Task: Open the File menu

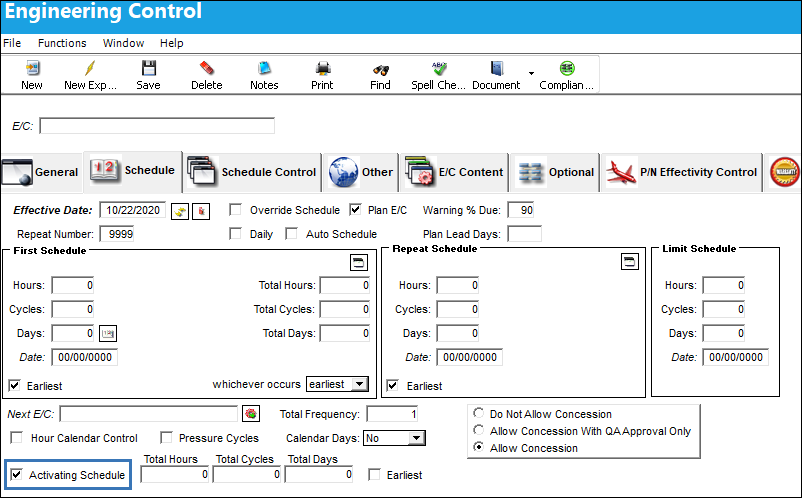Action: point(12,43)
